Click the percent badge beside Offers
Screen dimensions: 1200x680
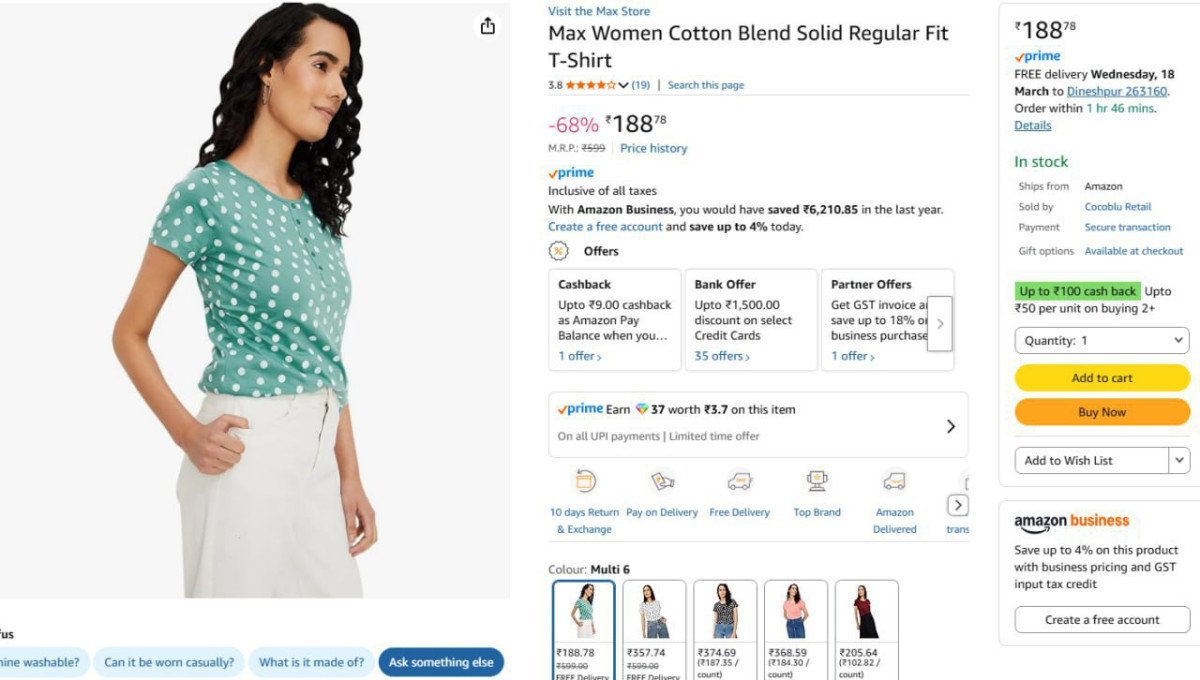[x=559, y=251]
